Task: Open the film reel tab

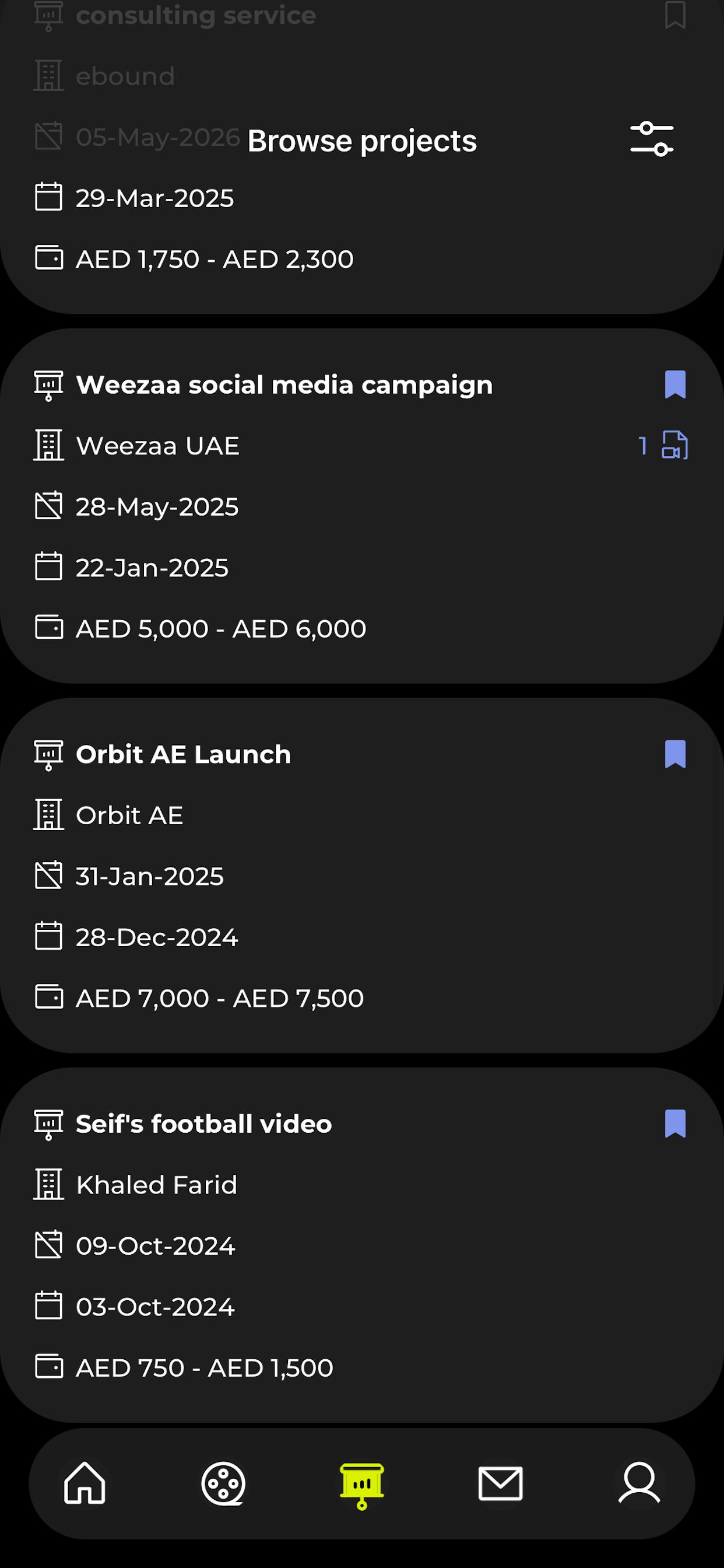Action: coord(223,1483)
